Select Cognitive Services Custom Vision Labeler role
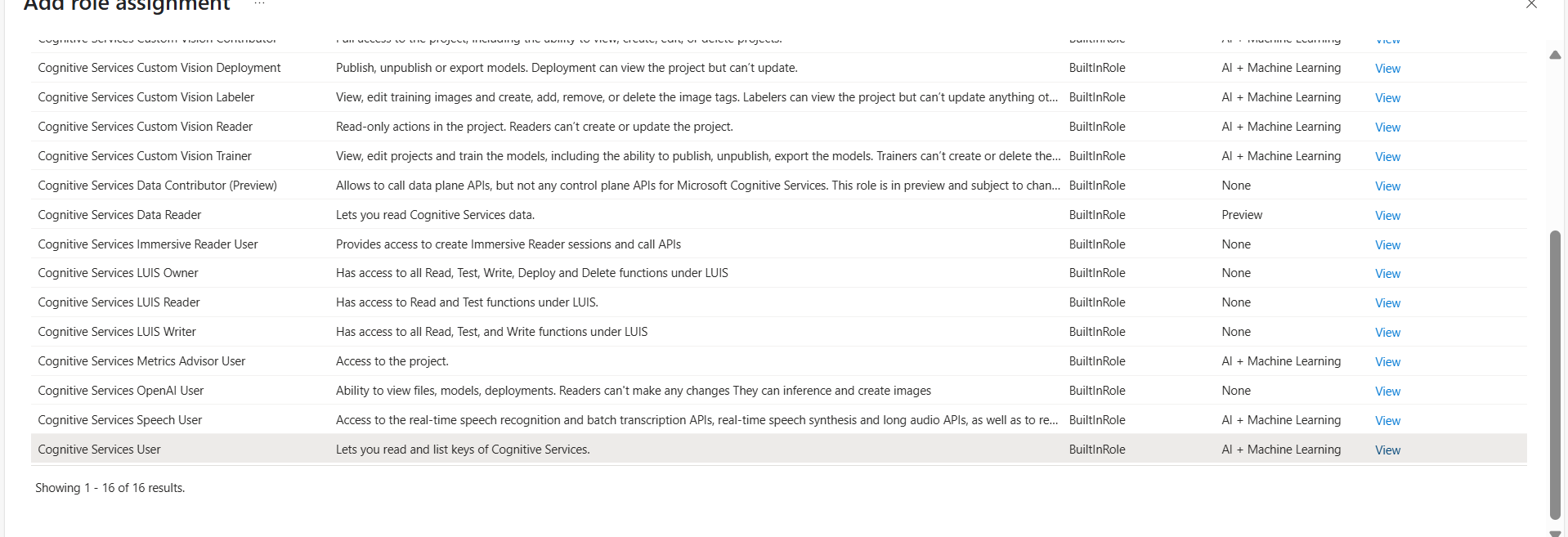The height and width of the screenshot is (537, 1568). tap(146, 97)
